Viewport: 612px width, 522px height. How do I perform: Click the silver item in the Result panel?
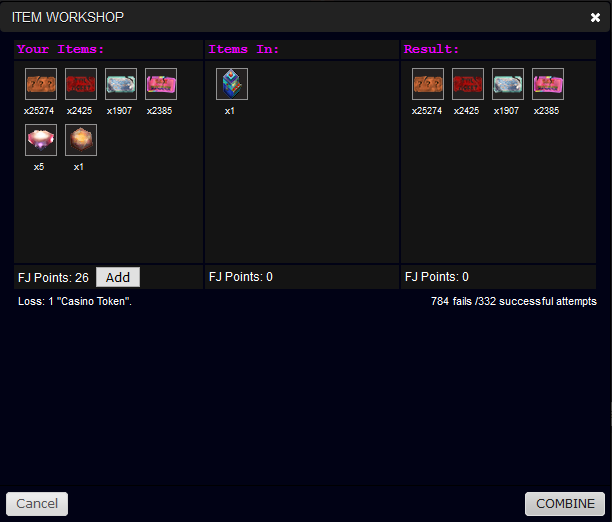click(508, 84)
